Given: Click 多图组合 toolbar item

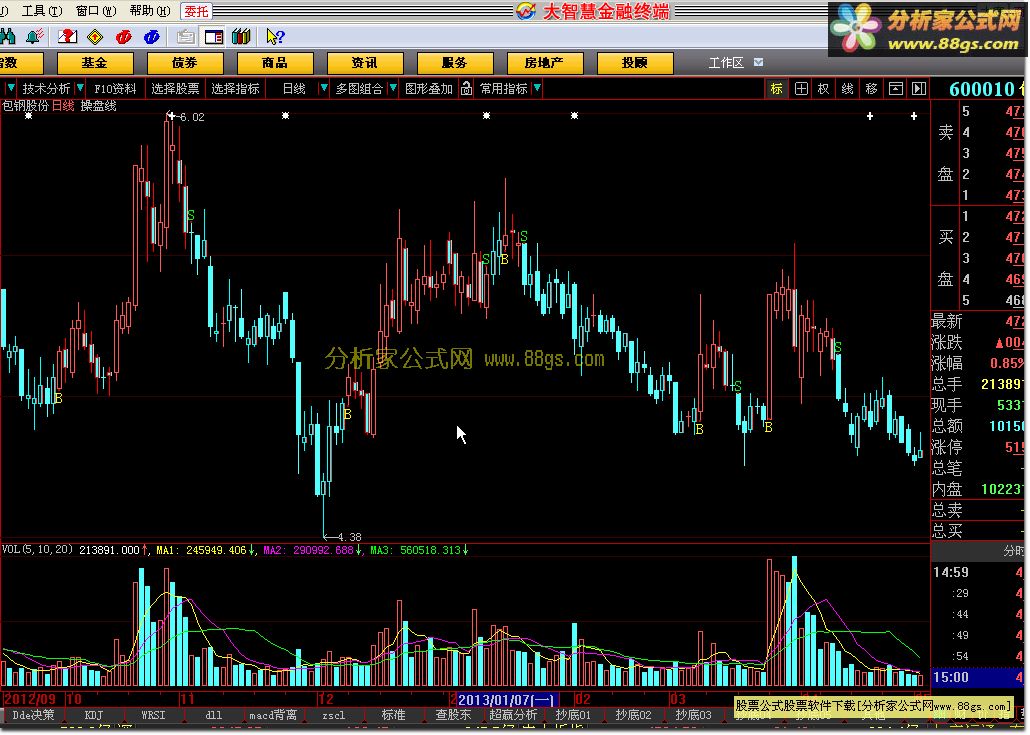Looking at the screenshot, I should pos(359,88).
